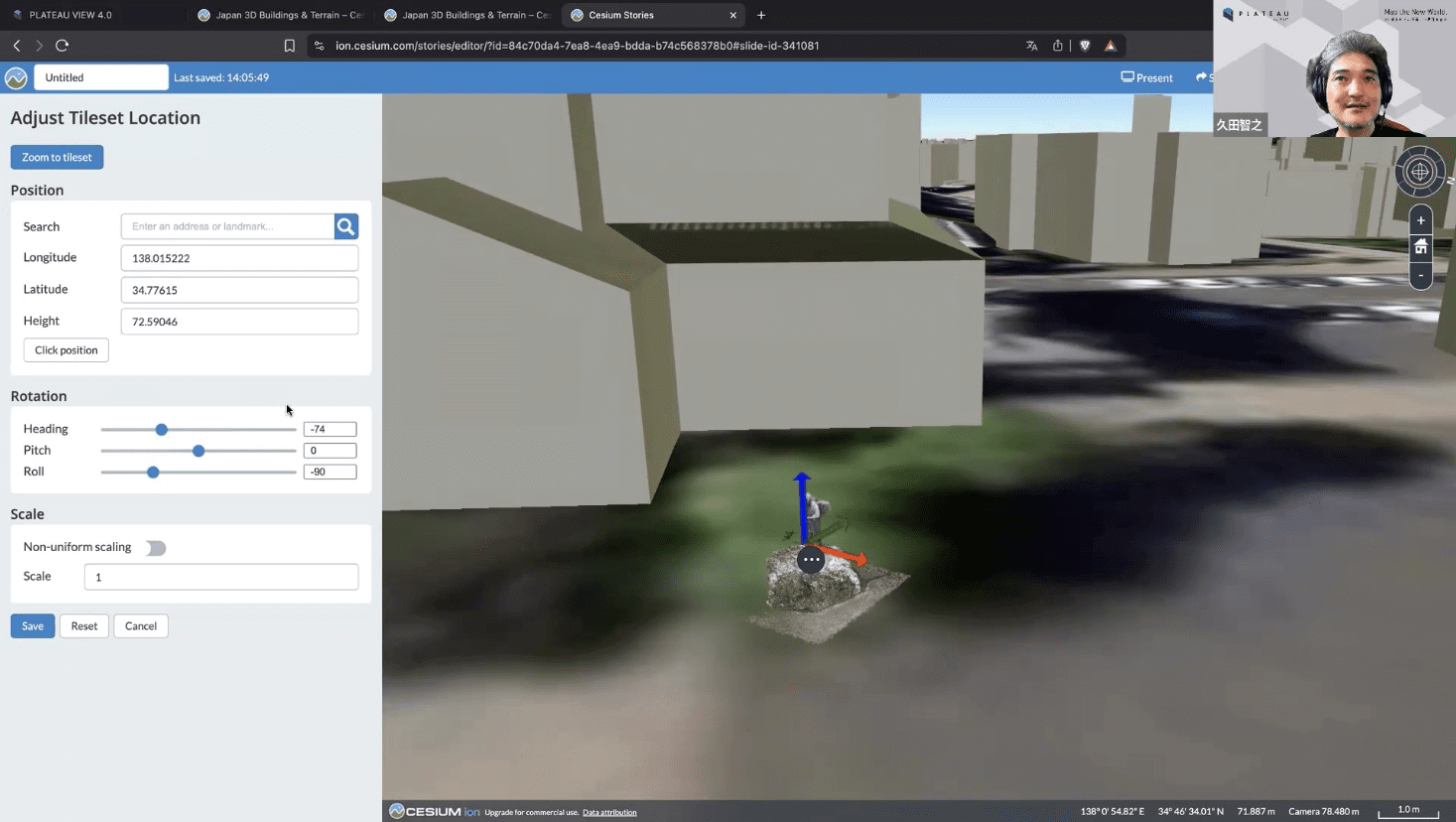Open a new browser tab
This screenshot has width=1456, height=822.
(x=761, y=15)
